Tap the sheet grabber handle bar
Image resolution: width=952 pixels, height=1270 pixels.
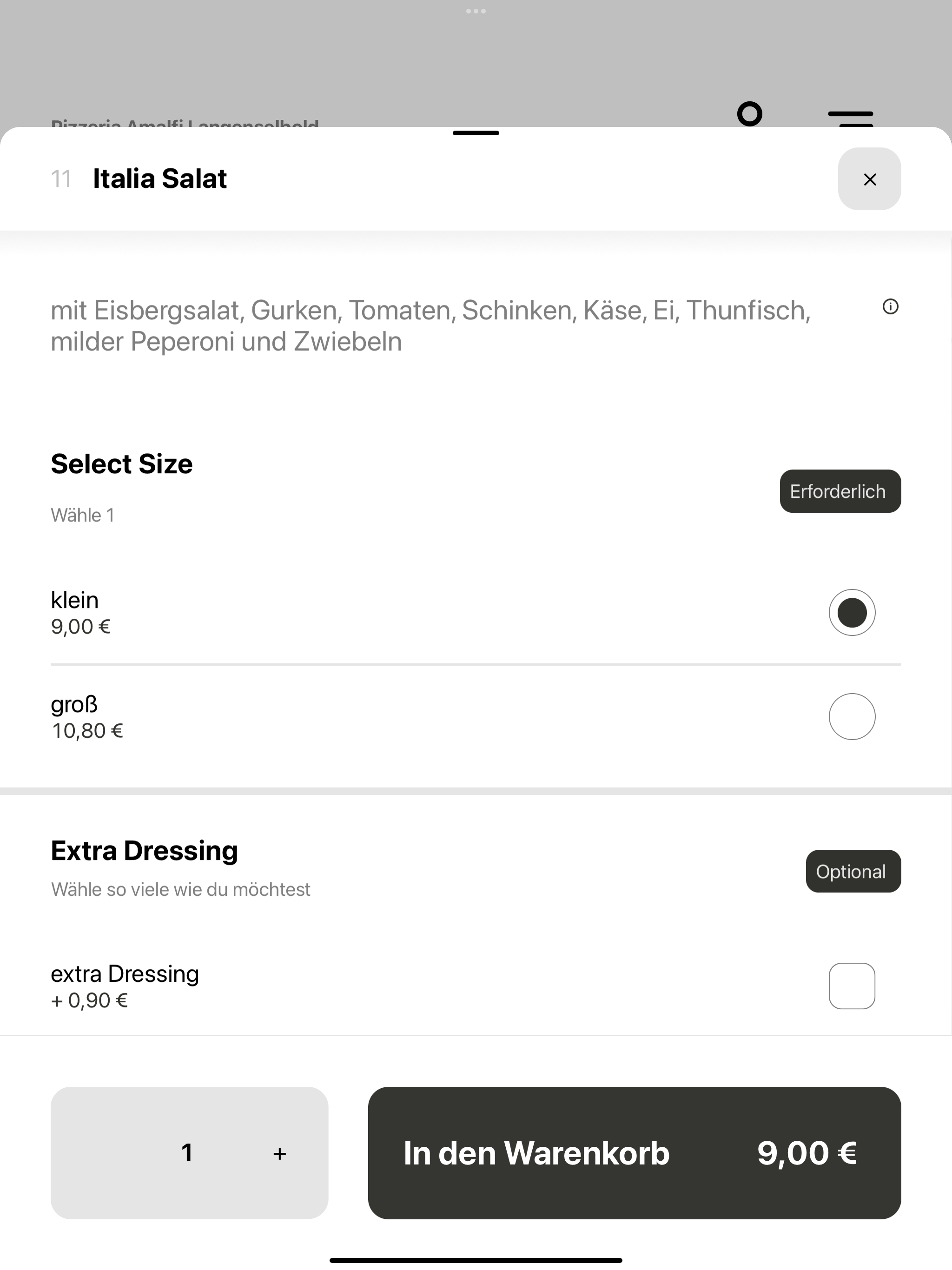tap(476, 133)
